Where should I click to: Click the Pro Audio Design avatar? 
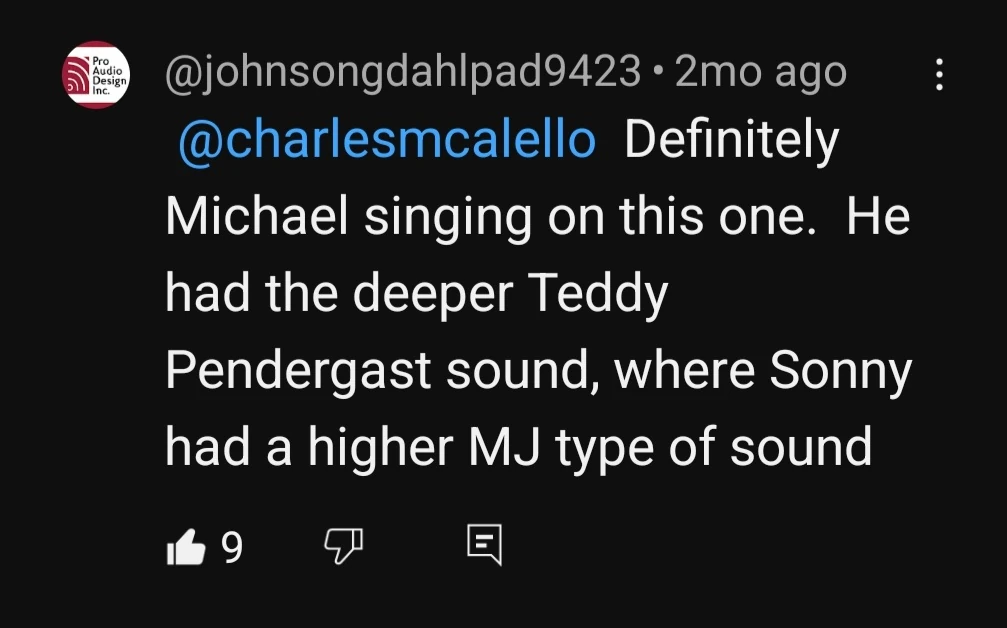96,75
